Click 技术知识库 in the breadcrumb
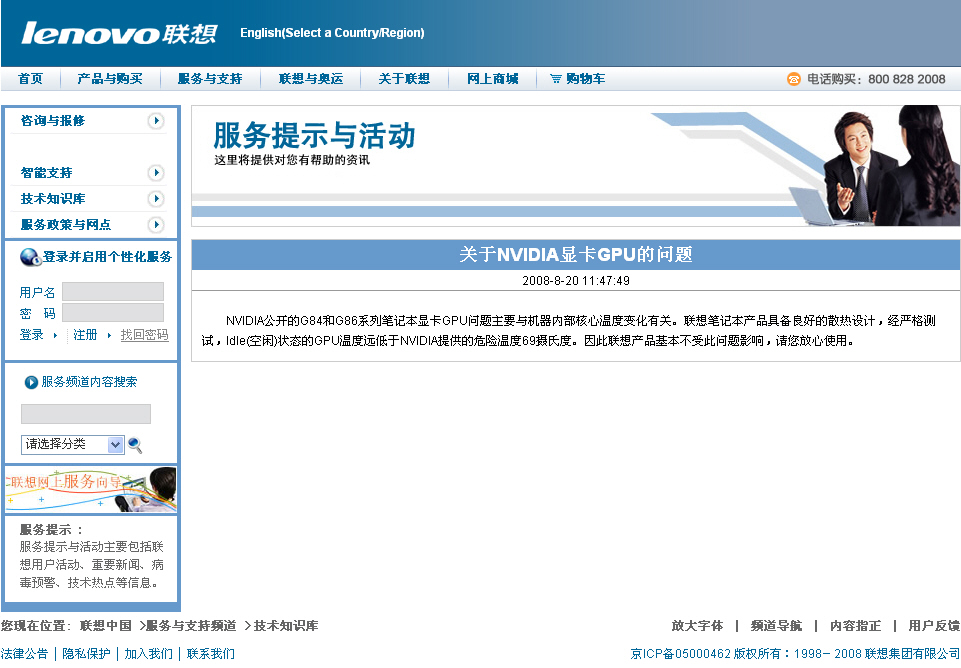Image resolution: width=961 pixels, height=668 pixels. point(286,626)
